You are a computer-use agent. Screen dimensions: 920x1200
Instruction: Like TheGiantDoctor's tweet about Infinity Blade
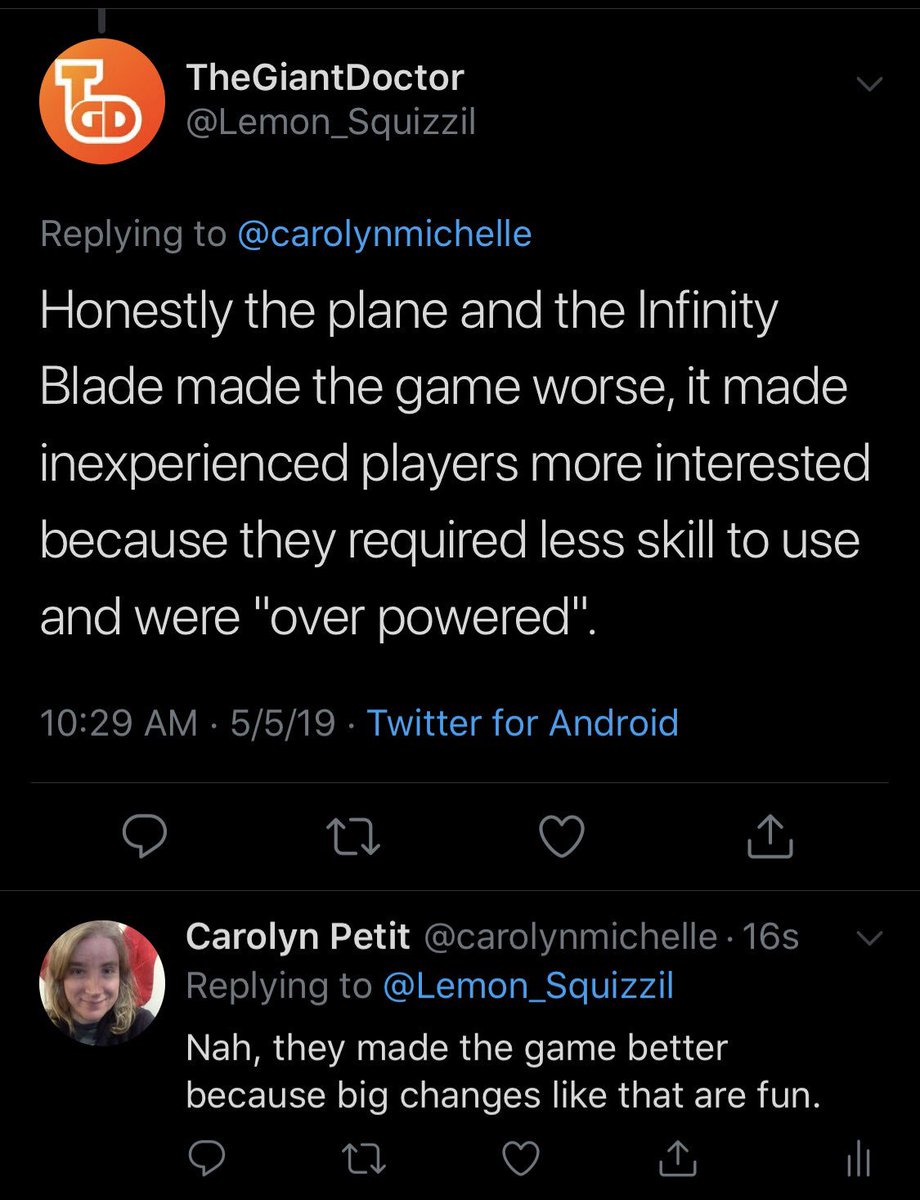click(562, 835)
